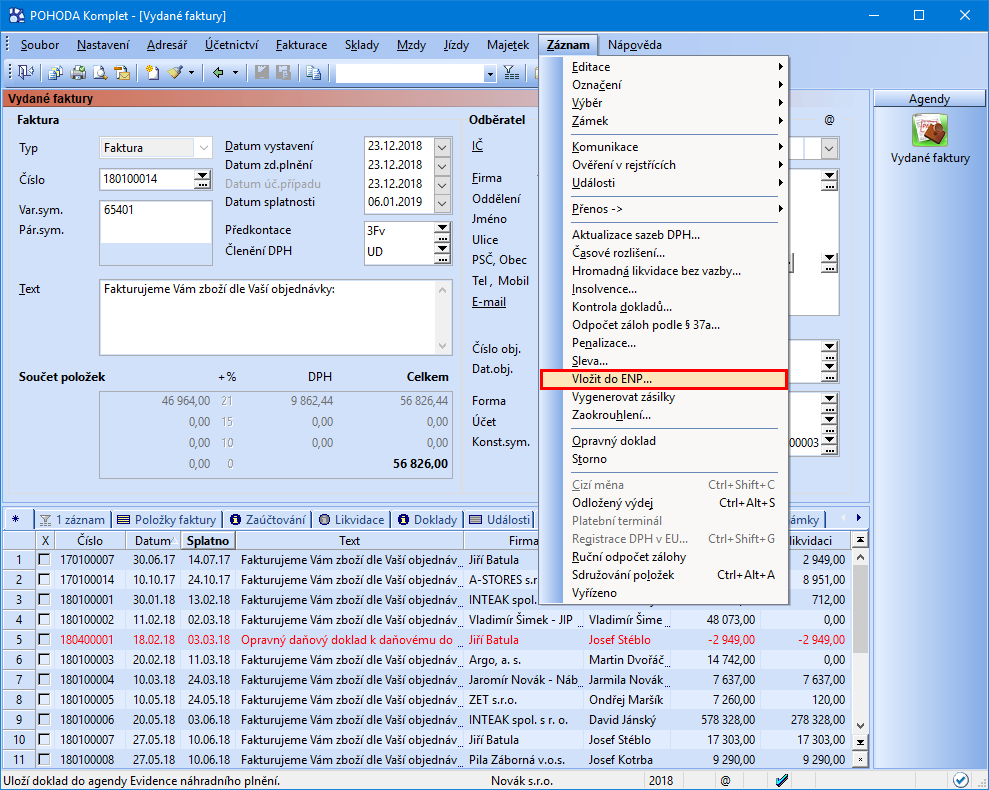Click the @ indicator in the status bar
Viewport: 989px width, 790px height.
(725, 781)
